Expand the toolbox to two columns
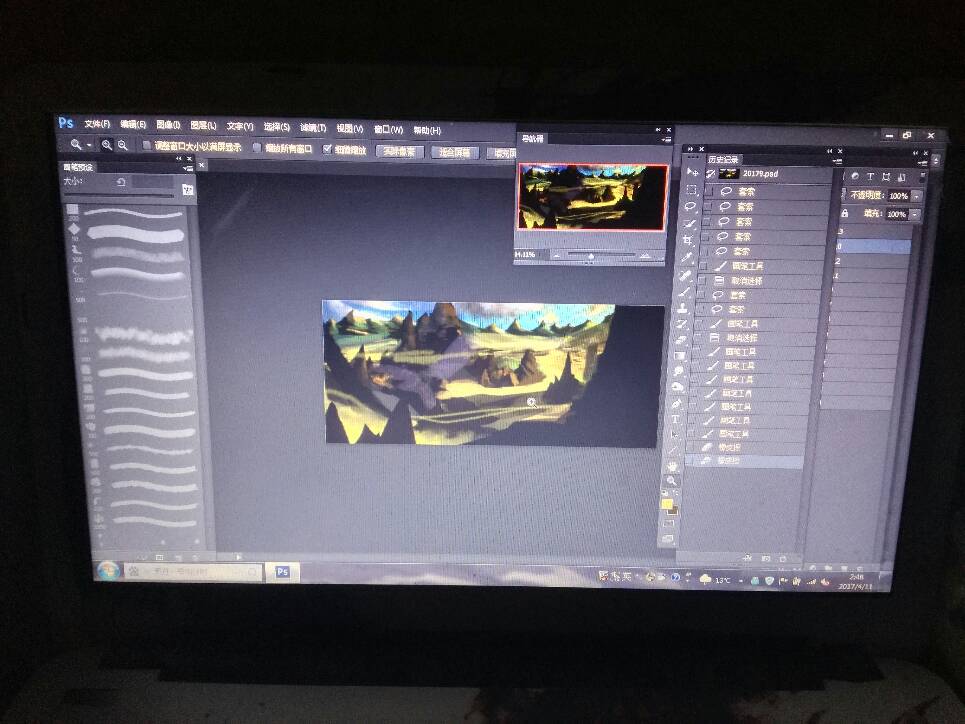 pos(691,149)
